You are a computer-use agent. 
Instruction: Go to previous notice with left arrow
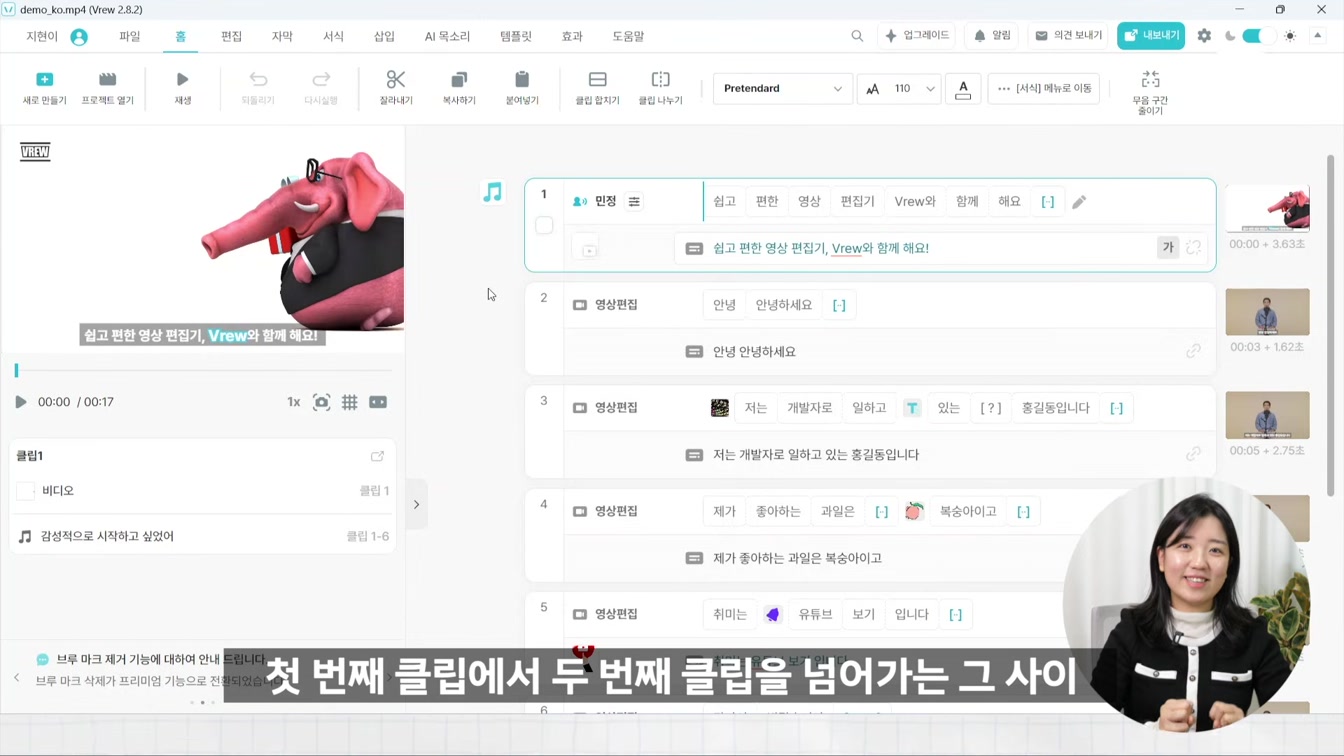(17, 678)
